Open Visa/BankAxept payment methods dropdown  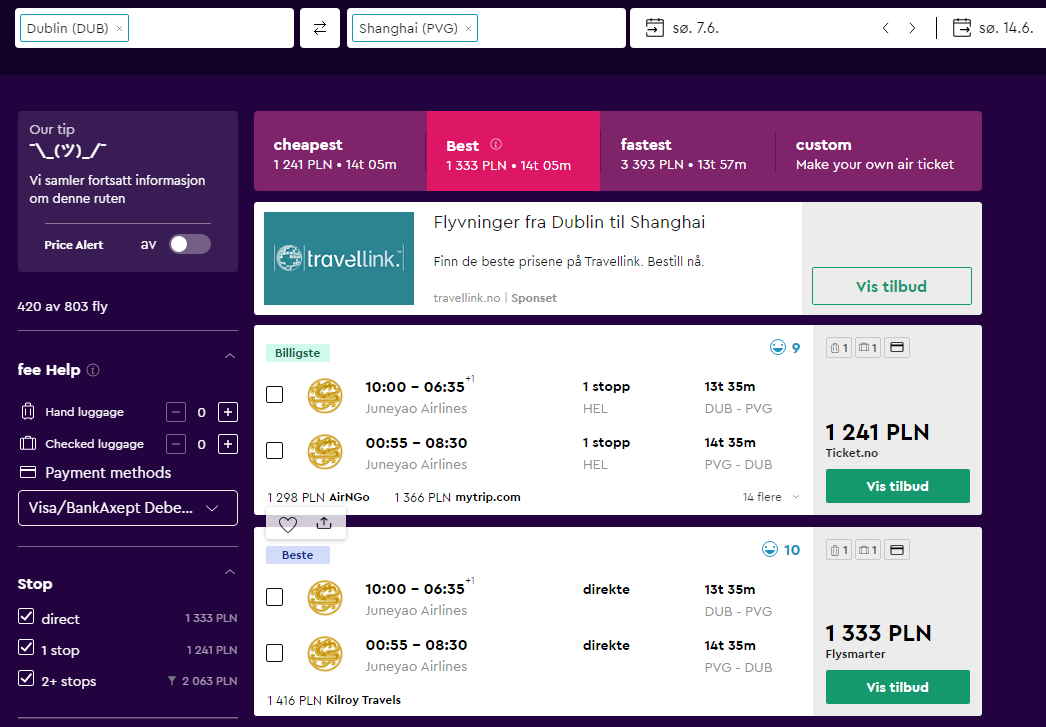pos(127,508)
